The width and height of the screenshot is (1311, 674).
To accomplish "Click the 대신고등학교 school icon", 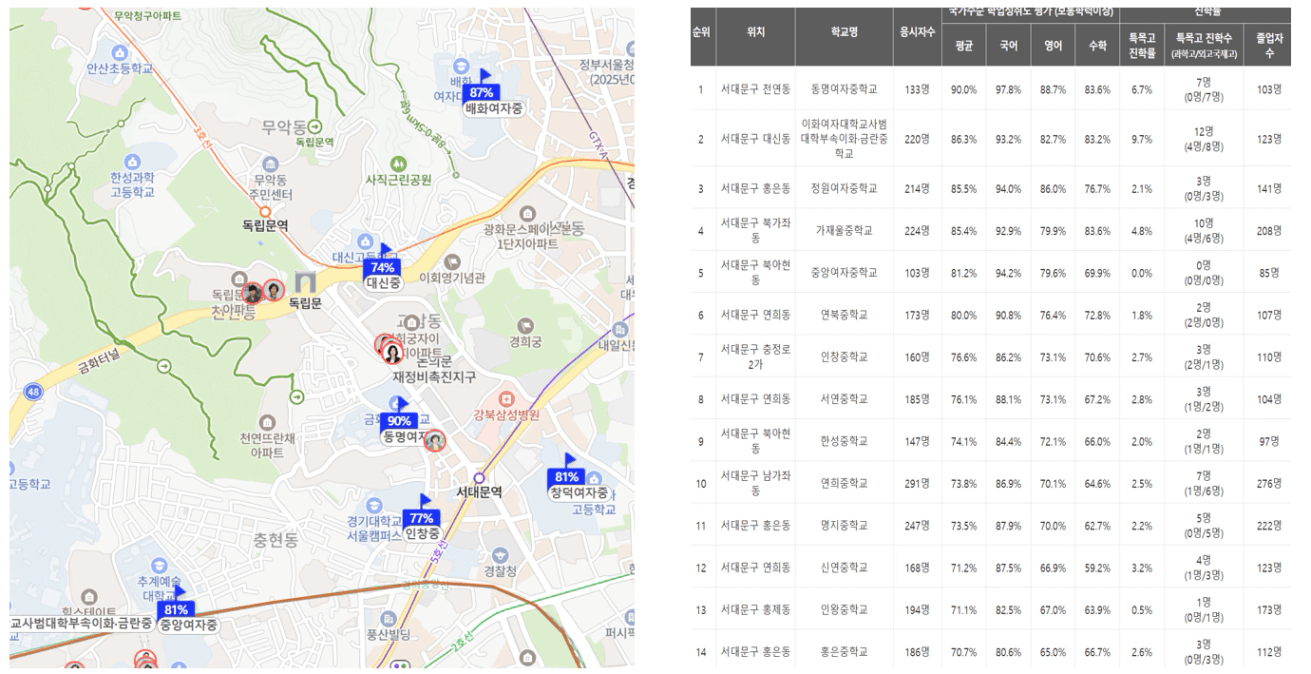I will click(365, 241).
